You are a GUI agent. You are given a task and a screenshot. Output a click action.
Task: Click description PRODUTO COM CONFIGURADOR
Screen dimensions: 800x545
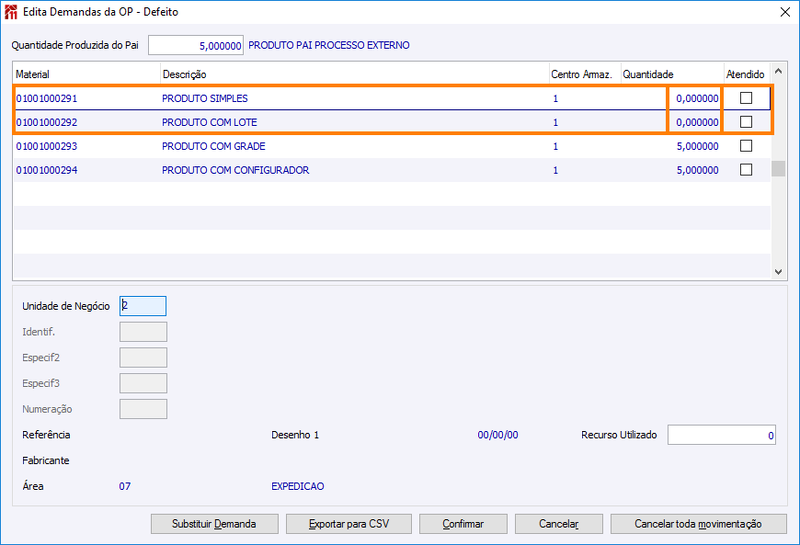[x=235, y=170]
